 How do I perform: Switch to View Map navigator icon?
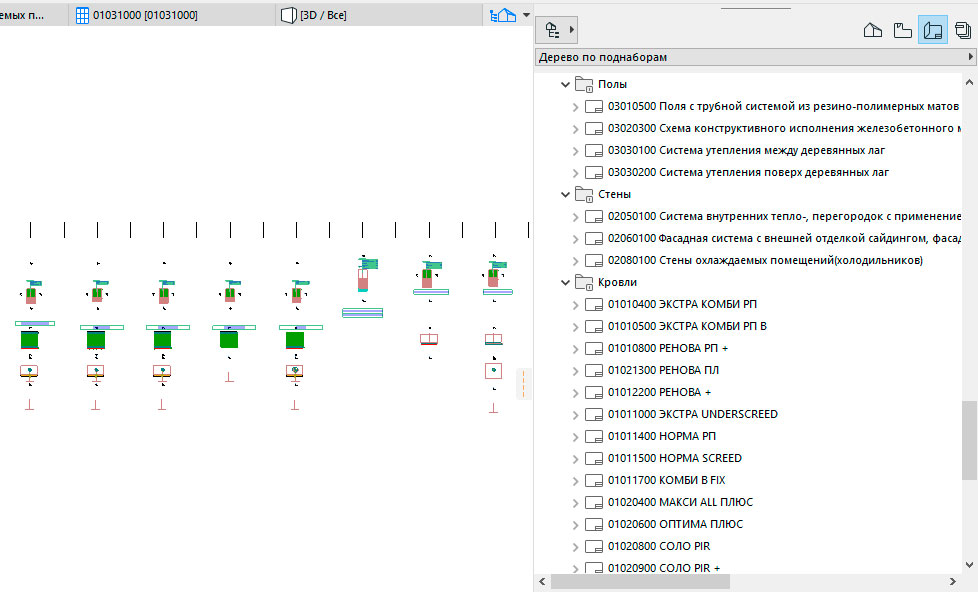point(903,30)
